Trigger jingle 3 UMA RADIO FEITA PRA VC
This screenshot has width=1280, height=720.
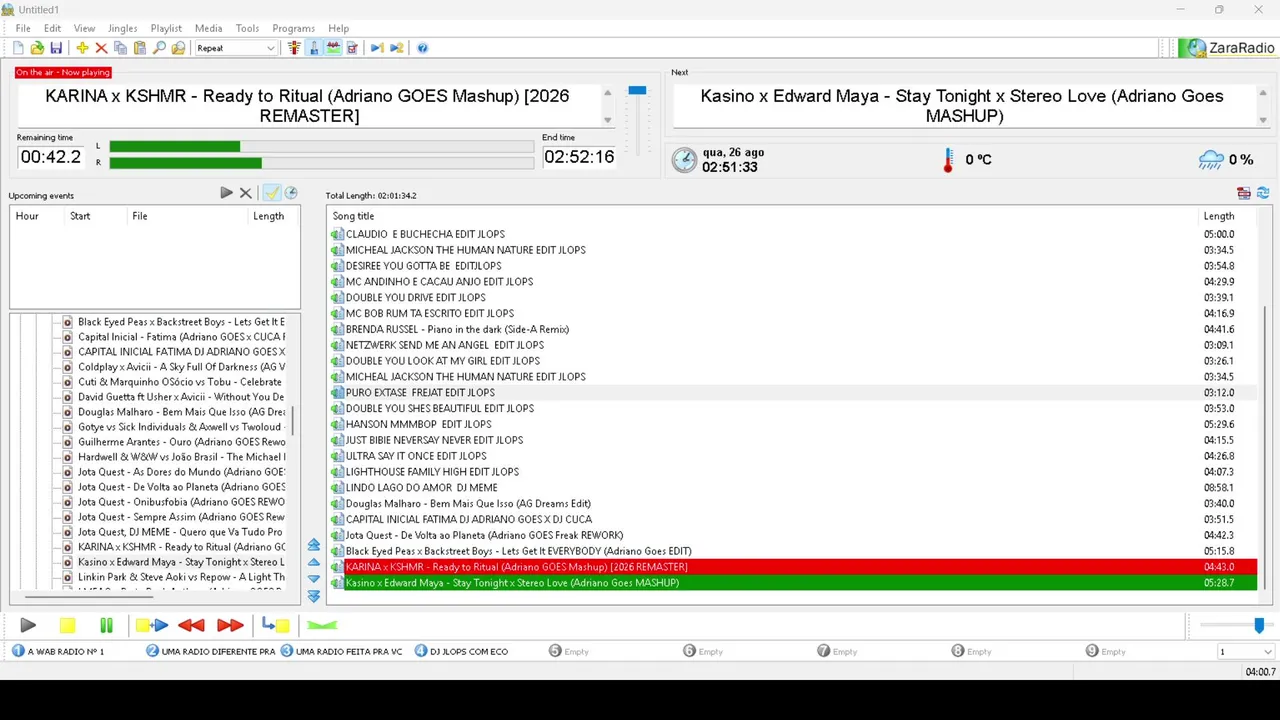coord(341,651)
